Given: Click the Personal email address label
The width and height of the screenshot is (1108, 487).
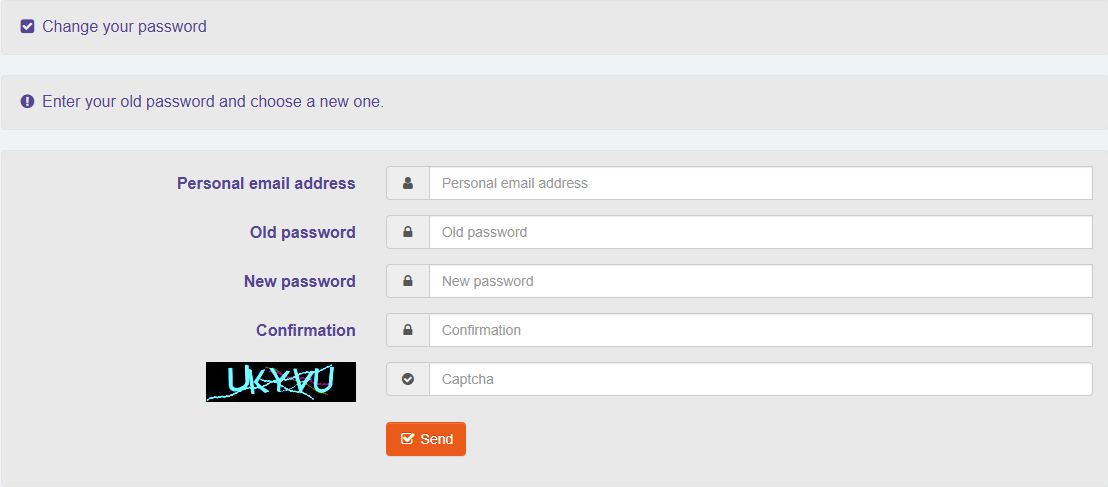Looking at the screenshot, I should 266,184.
